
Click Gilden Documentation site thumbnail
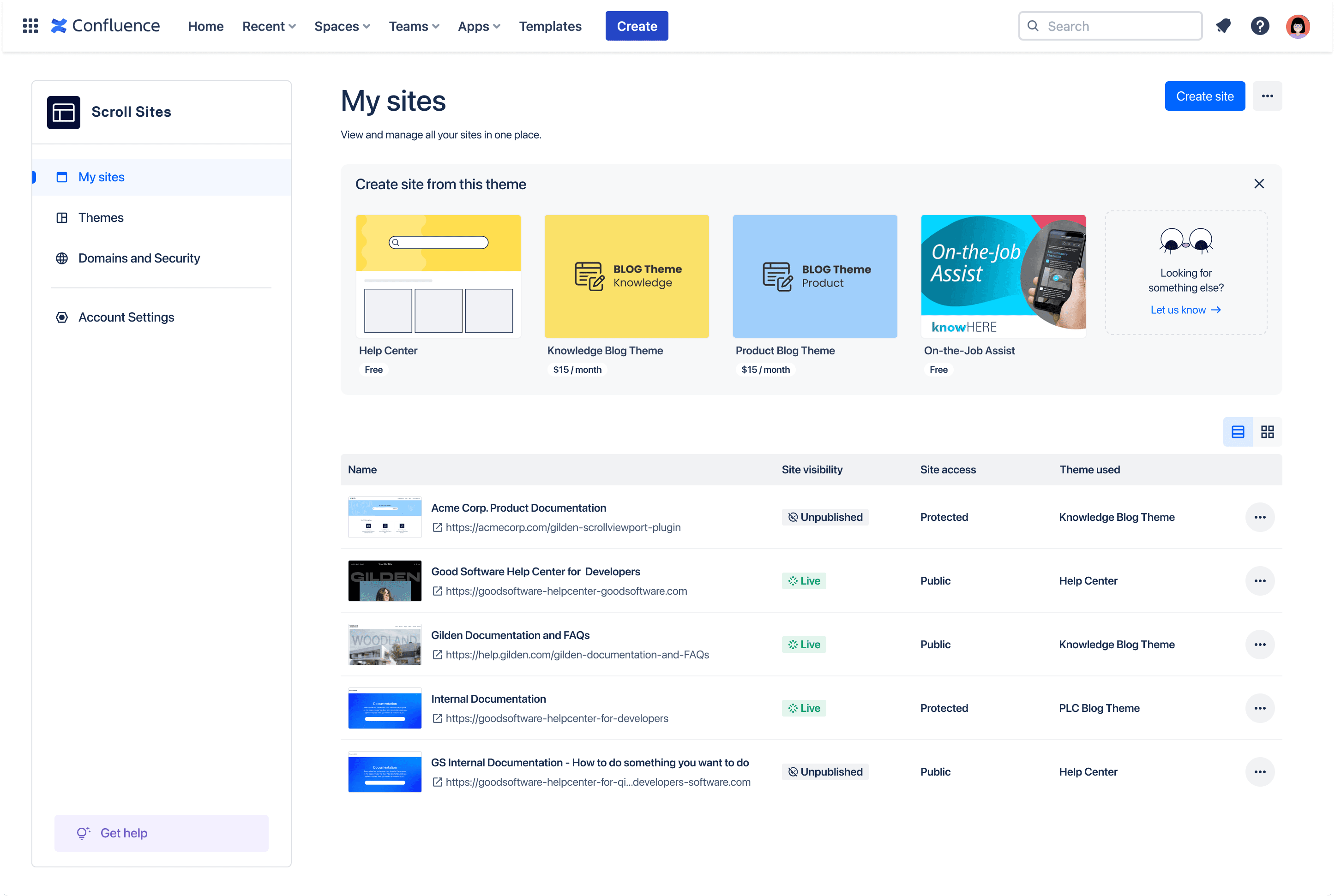pos(385,645)
